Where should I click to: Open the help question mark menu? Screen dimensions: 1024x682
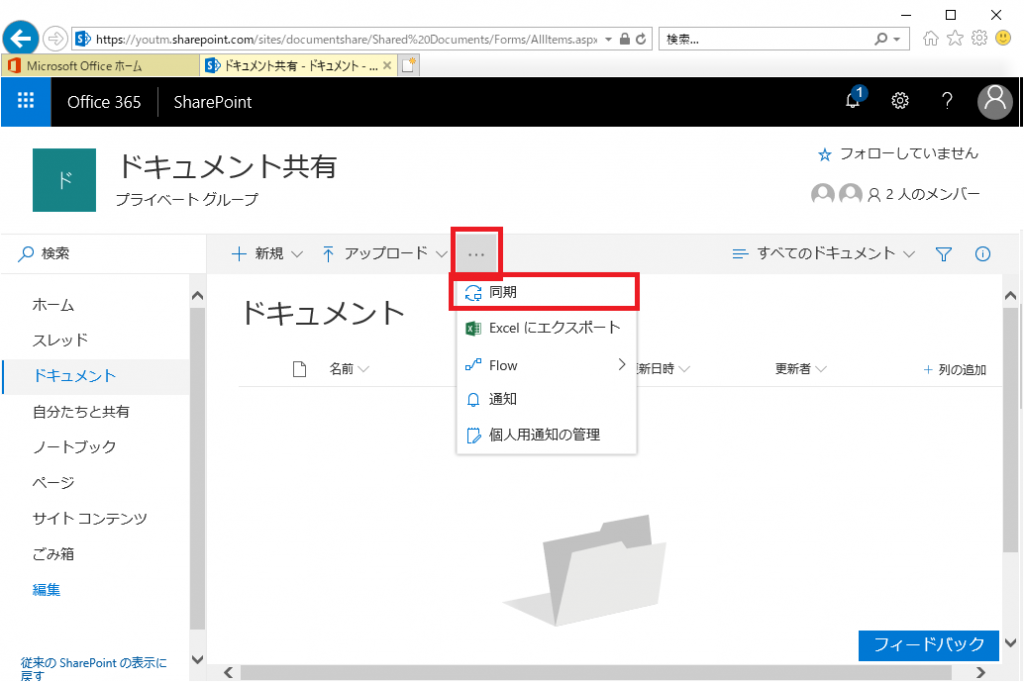point(946,101)
